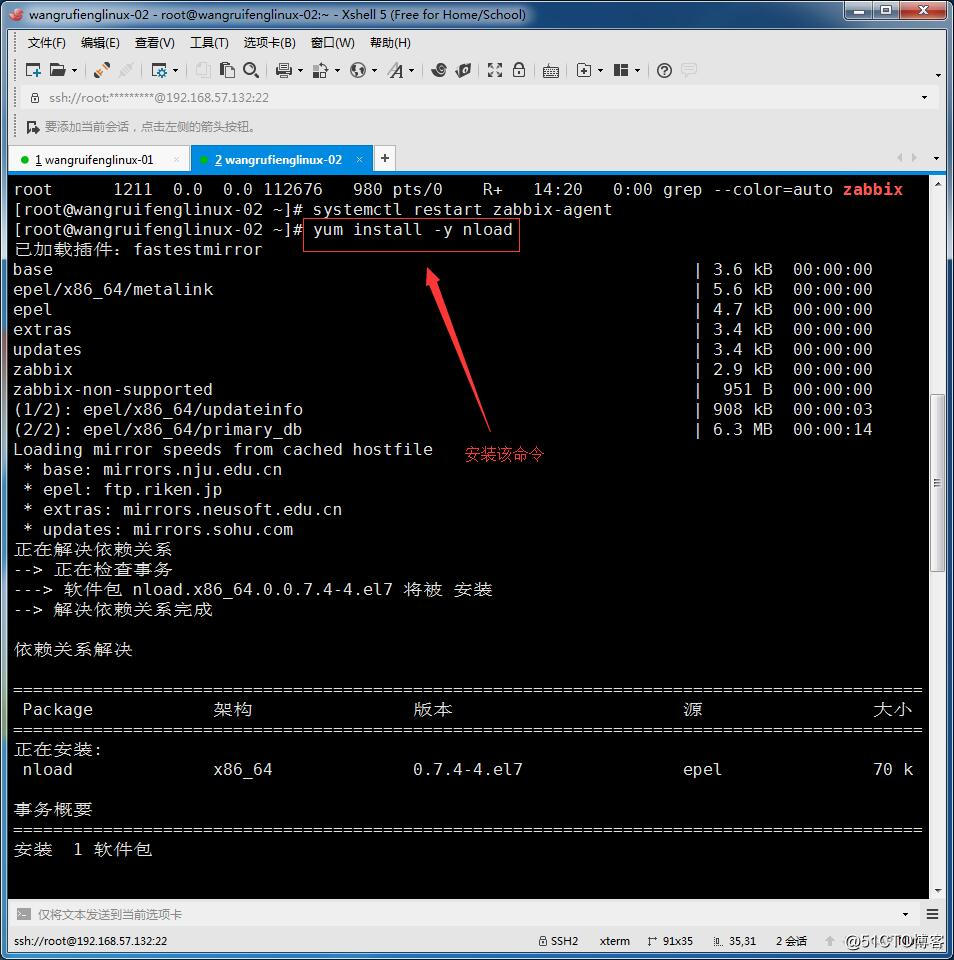Open the 查看(V) menu
Image resolution: width=954 pixels, height=960 pixels.
[154, 43]
